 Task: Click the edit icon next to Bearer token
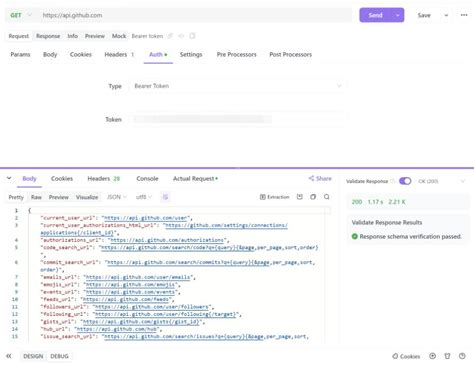[170, 36]
